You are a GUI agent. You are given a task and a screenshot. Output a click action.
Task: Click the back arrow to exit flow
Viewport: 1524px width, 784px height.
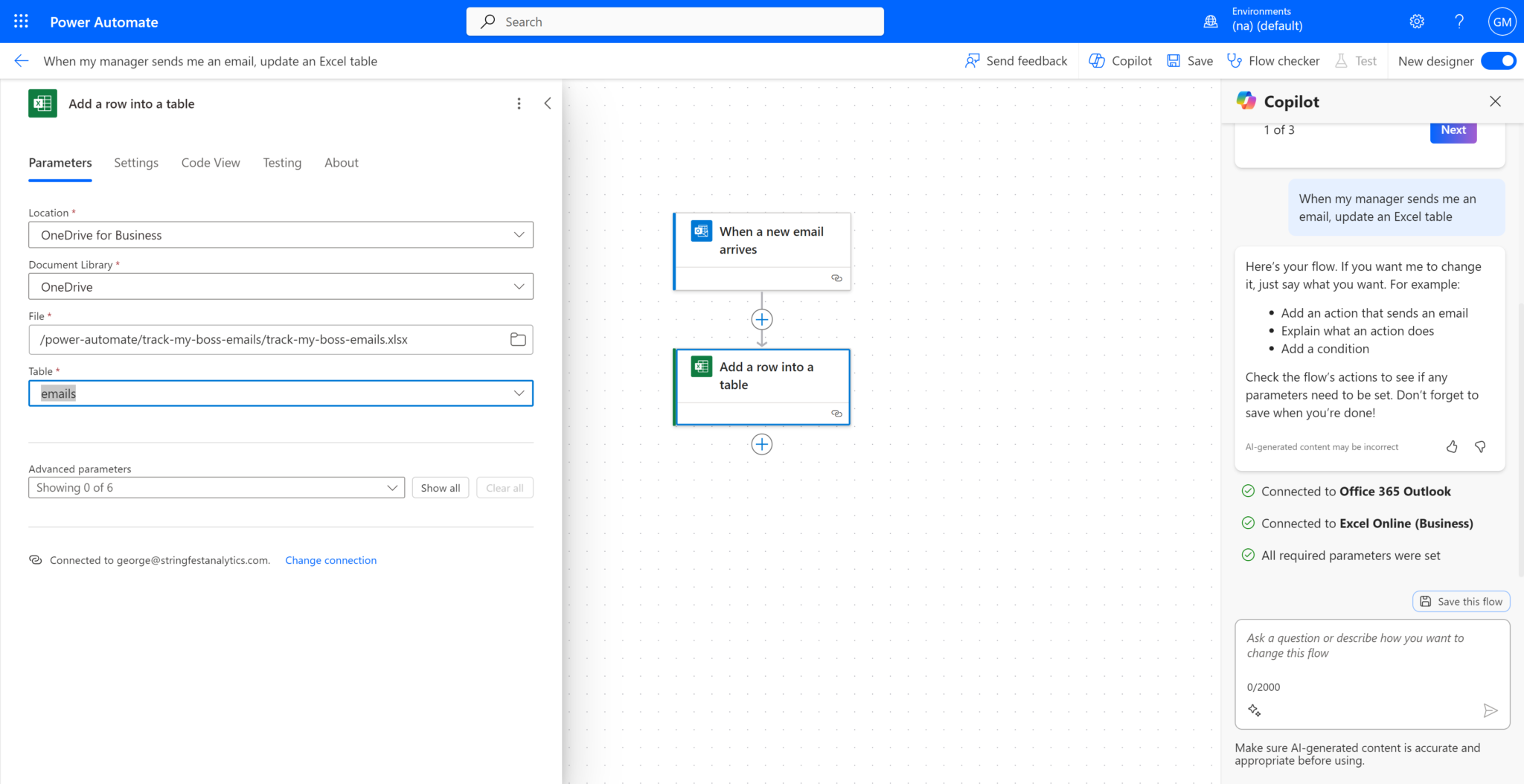tap(22, 61)
